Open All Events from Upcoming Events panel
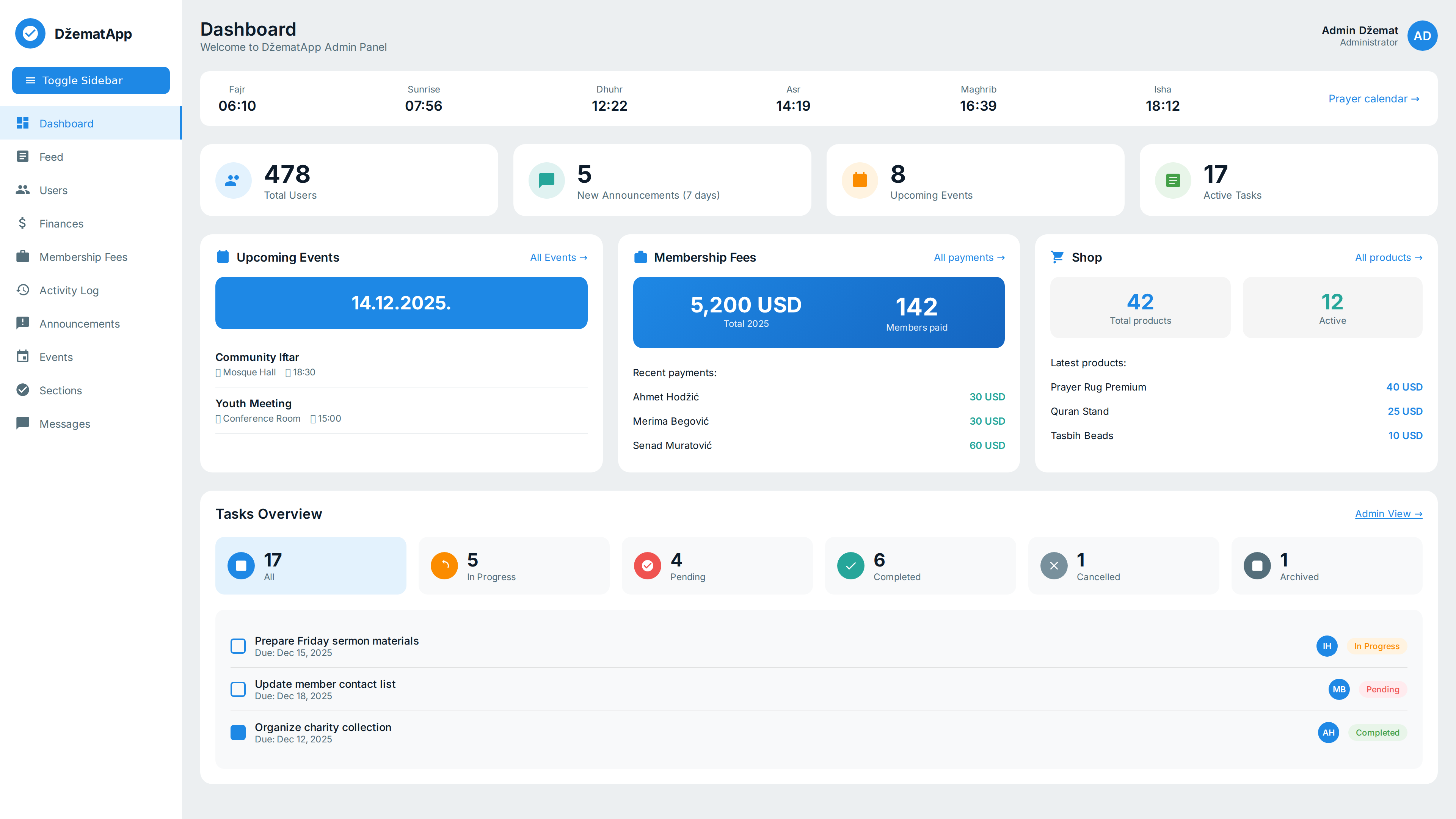Viewport: 1456px width, 819px height. (558, 257)
